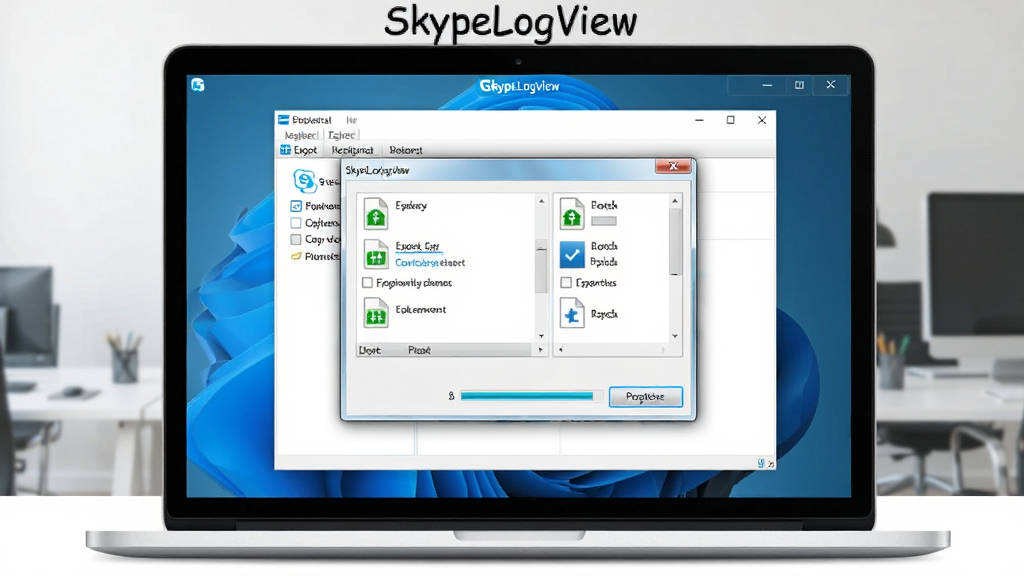Click the right list vertical scrollbar thumb
Screen dimensions: 1024x576
click(x=675, y=242)
